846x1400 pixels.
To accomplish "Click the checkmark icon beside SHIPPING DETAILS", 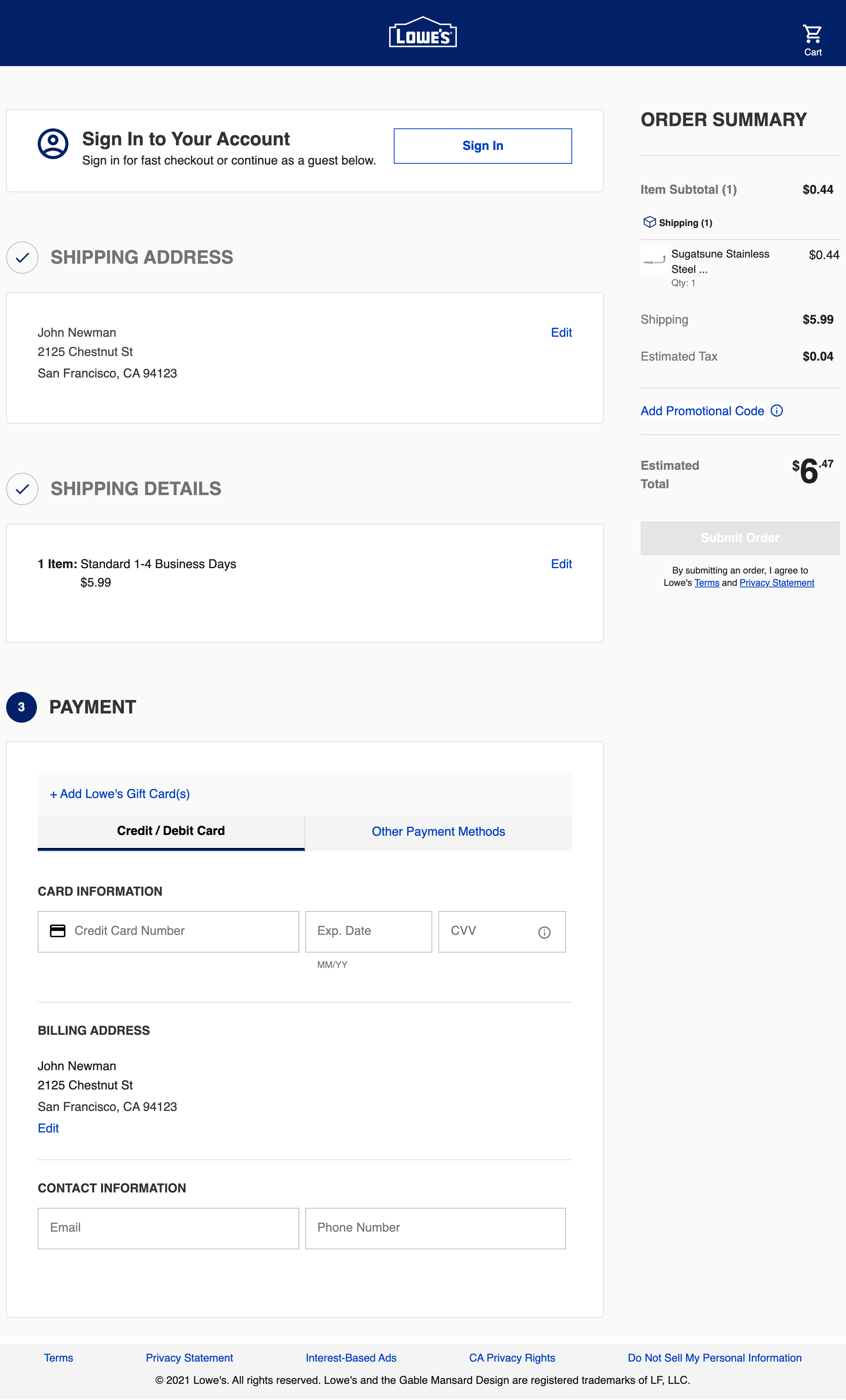I will click(22, 489).
